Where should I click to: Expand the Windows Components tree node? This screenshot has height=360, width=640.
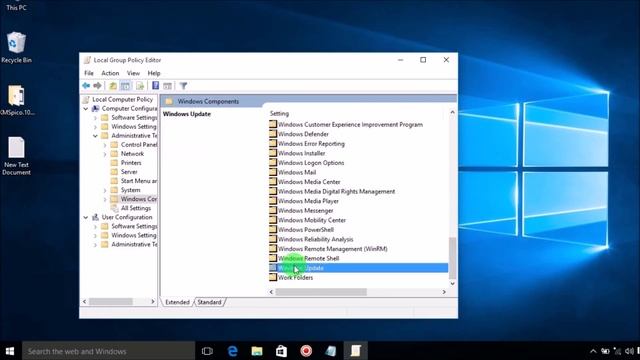tap(105, 199)
